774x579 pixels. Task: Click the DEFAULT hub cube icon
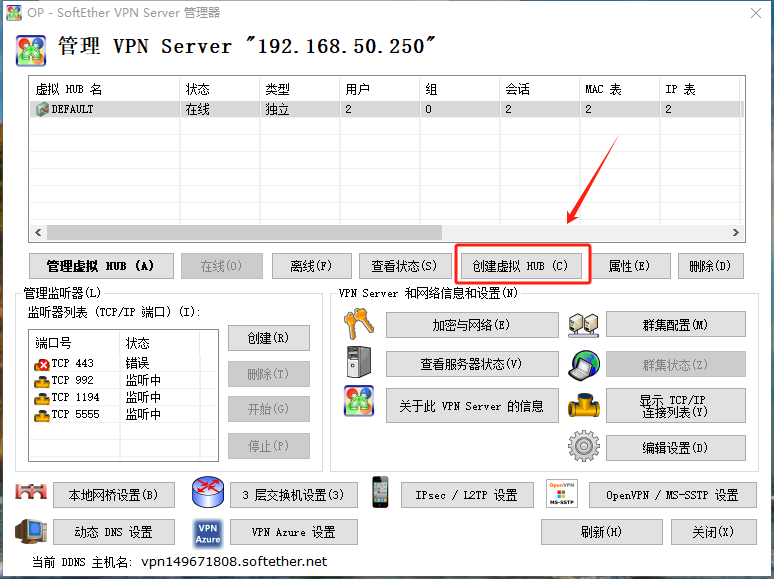pyautogui.click(x=42, y=109)
